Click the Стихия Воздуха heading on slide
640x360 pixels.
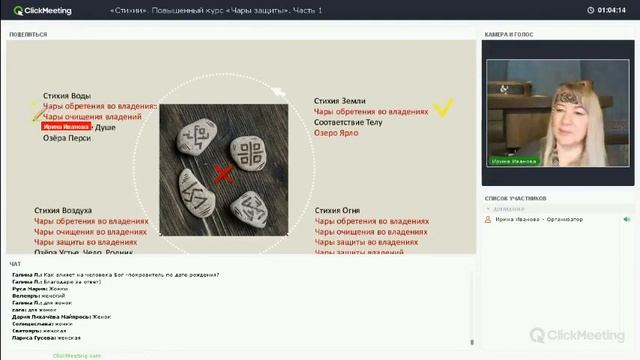63,211
